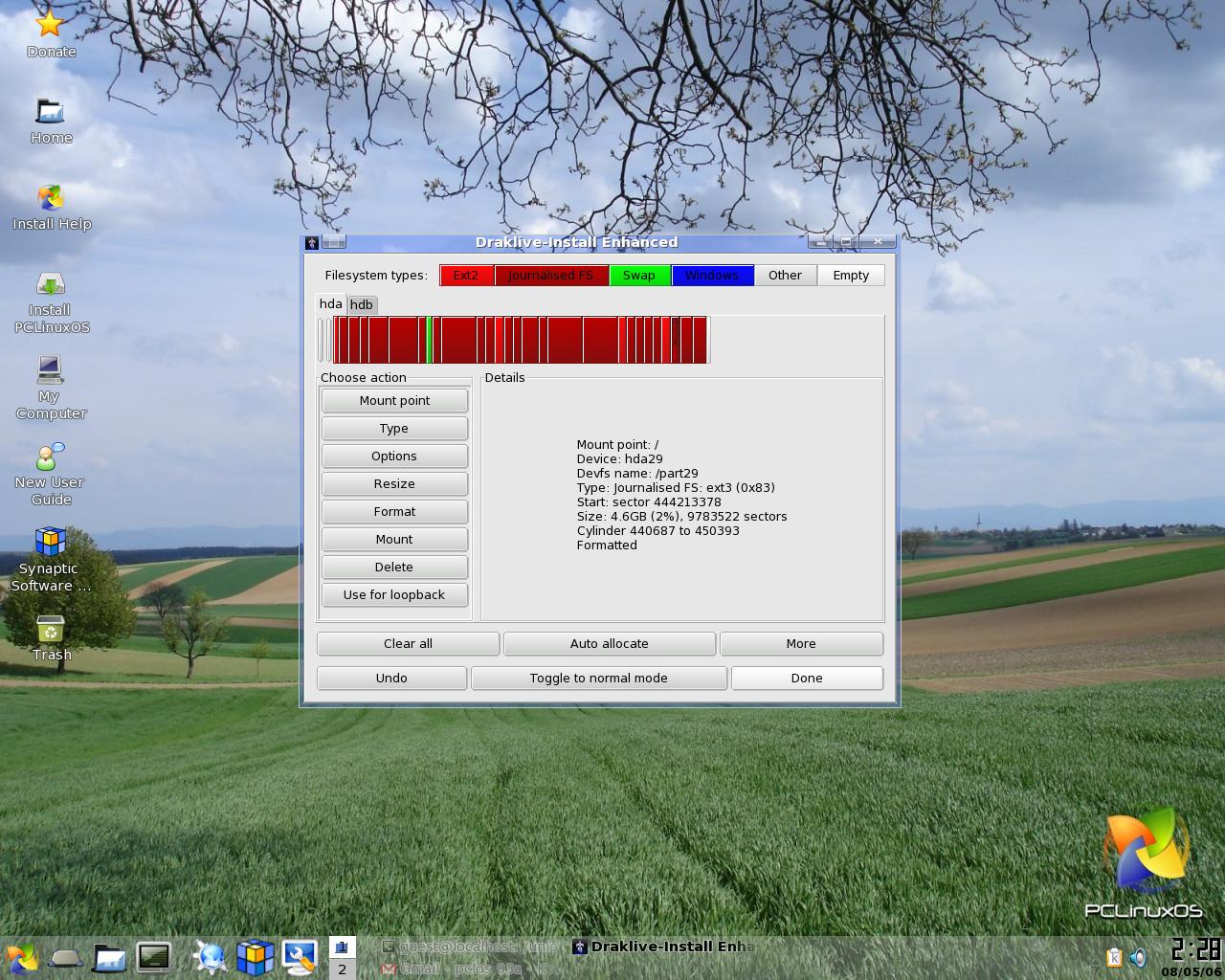Click the Ext2 filesystem type button
This screenshot has width=1225, height=980.
466,276
